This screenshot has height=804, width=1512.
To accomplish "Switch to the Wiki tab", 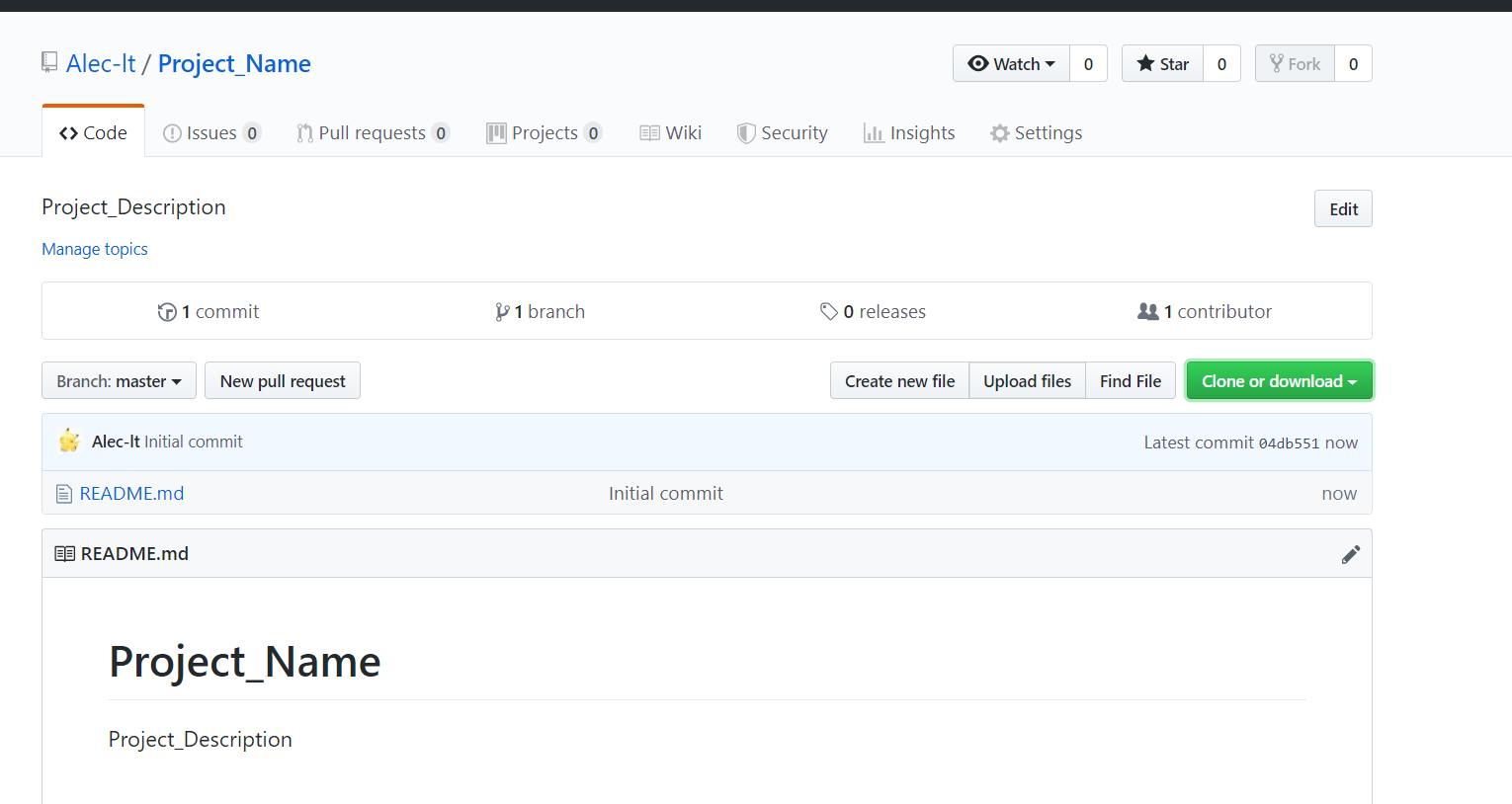I will pyautogui.click(x=670, y=133).
